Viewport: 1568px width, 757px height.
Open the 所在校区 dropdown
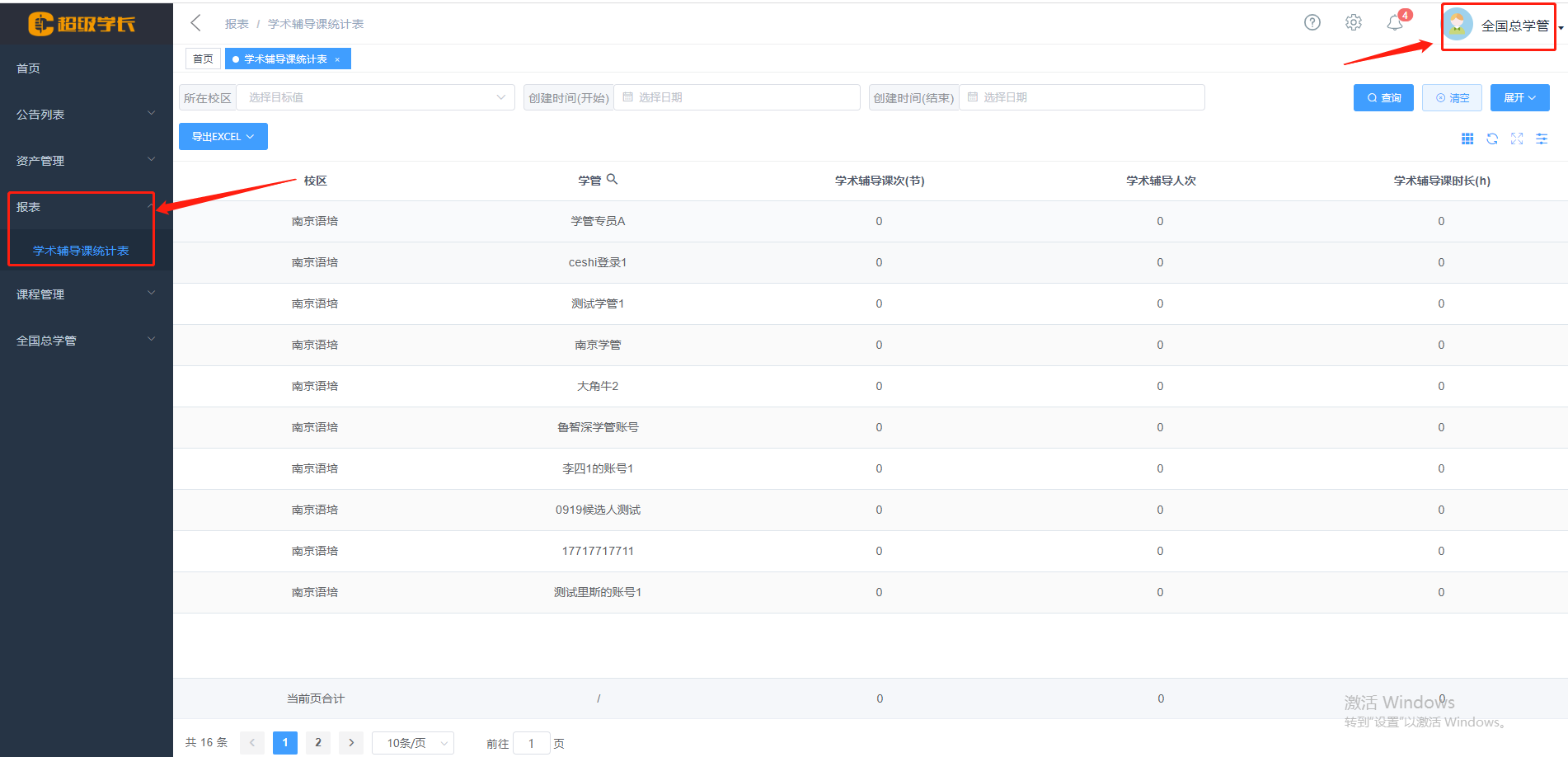[x=375, y=97]
